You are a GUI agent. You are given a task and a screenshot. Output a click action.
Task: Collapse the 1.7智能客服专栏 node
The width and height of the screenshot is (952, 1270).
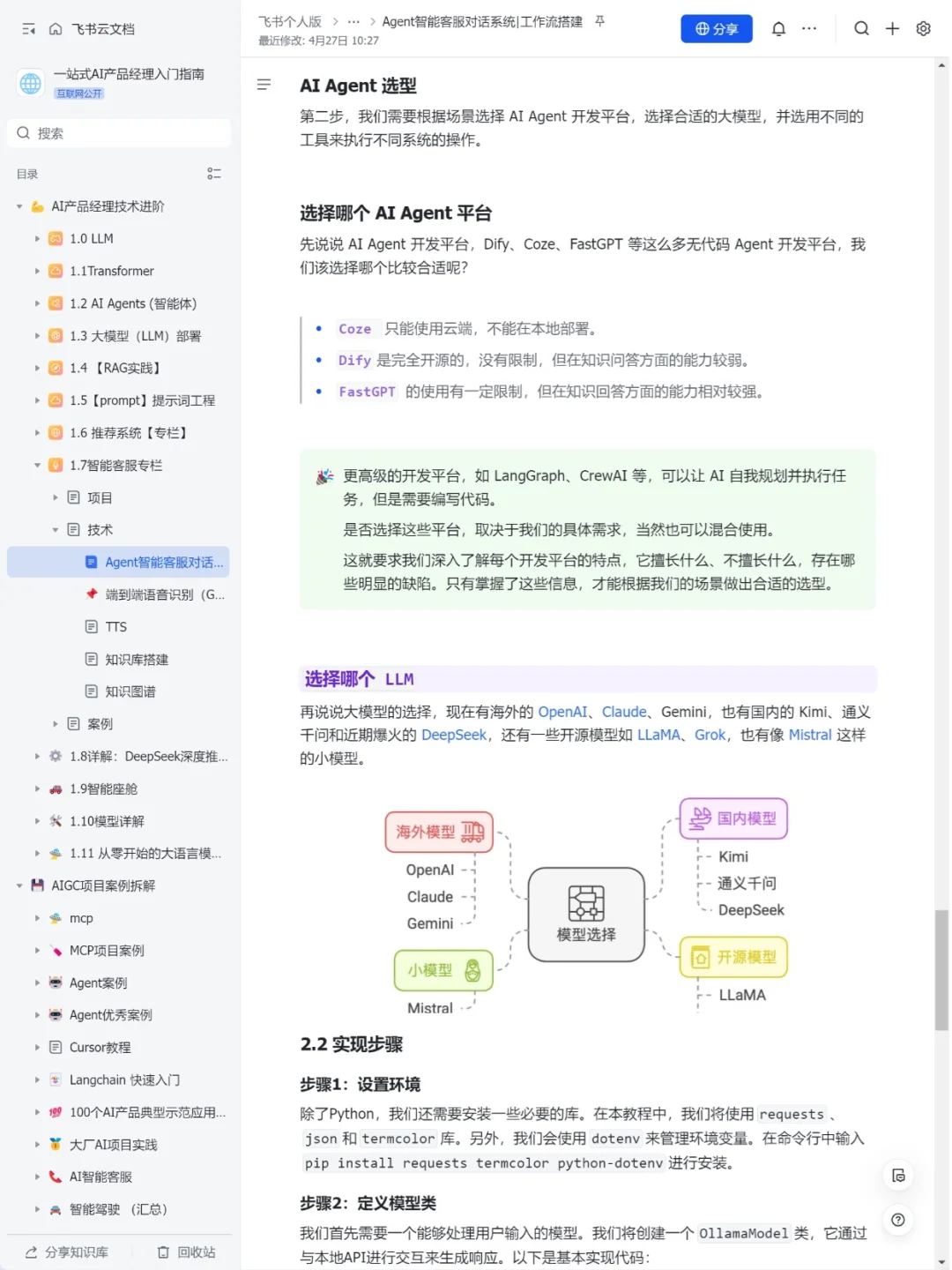pyautogui.click(x=37, y=466)
